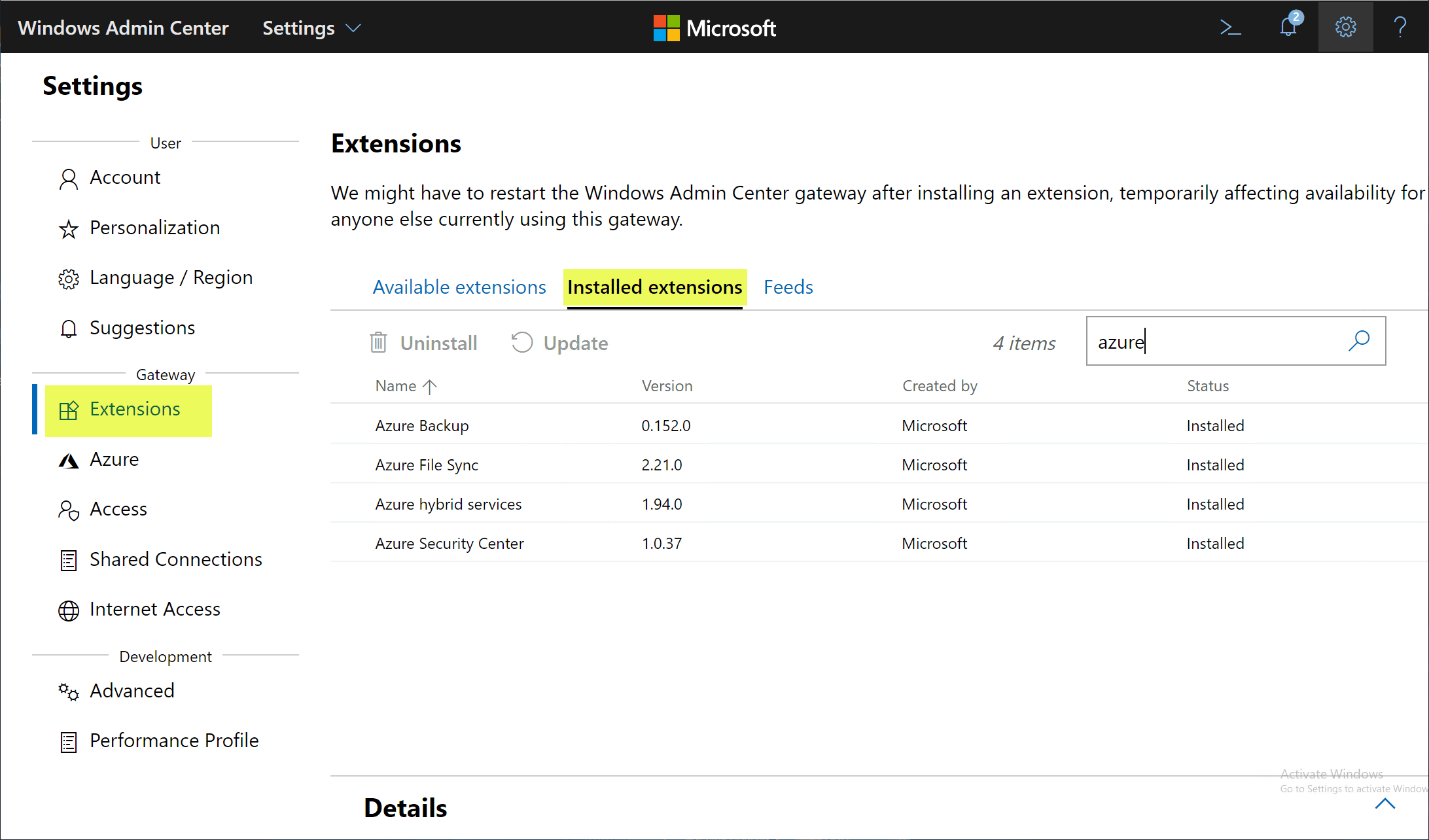Screen dimensions: 1429x840
Task: Open Internet Access via globe icon
Action: point(69,610)
